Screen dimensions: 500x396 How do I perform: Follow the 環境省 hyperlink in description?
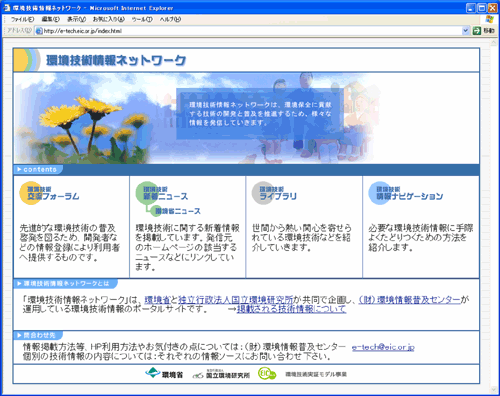point(157,300)
